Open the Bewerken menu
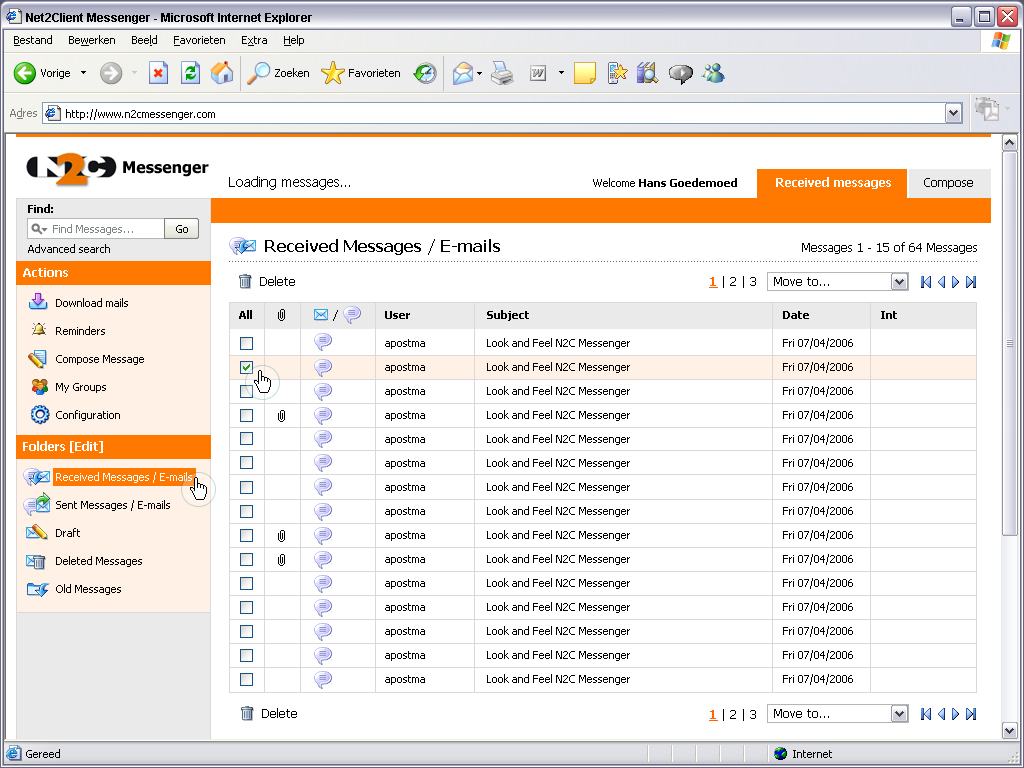 (91, 40)
